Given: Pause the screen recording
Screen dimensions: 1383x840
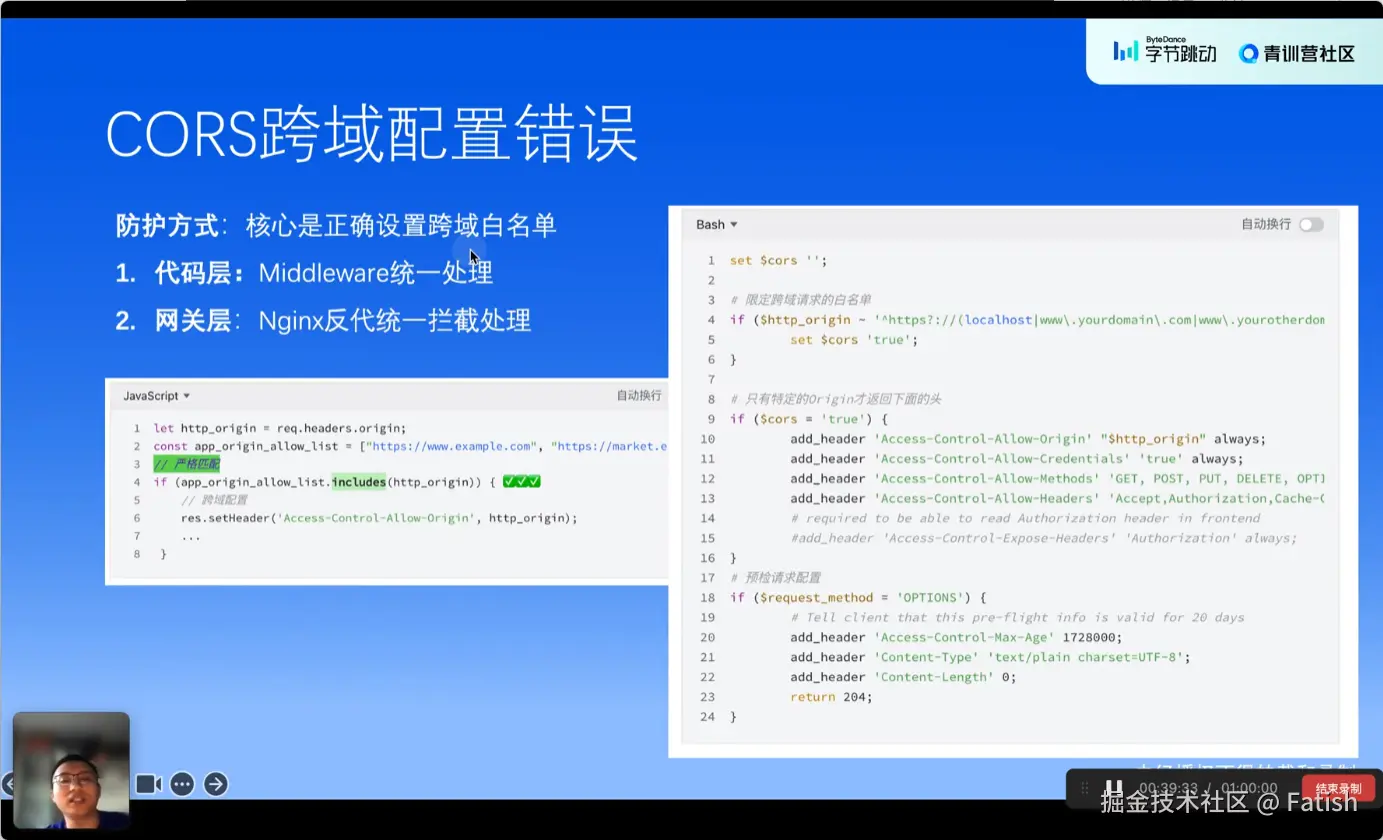Looking at the screenshot, I should click(1113, 788).
